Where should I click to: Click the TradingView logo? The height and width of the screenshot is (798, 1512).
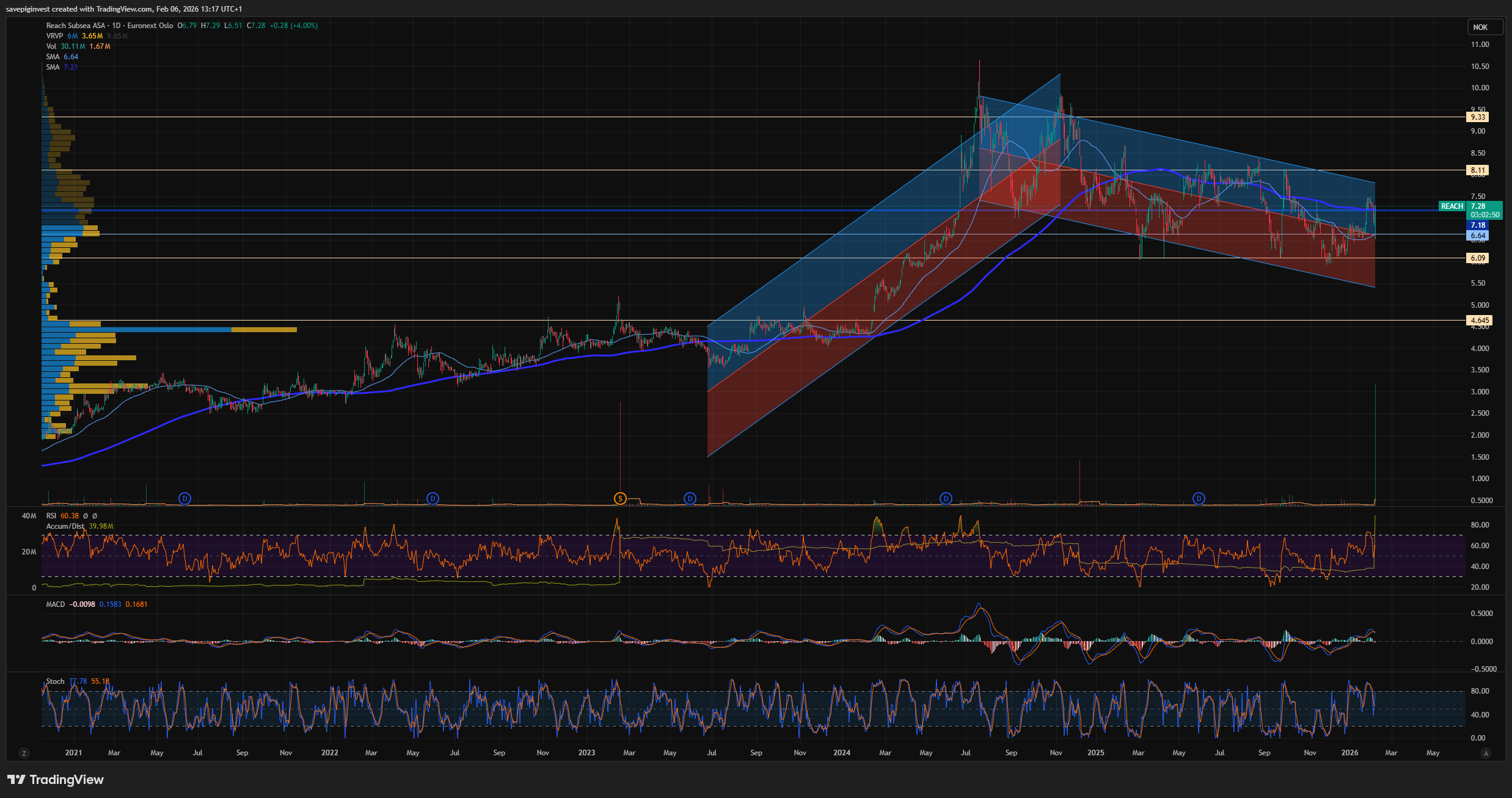(56, 780)
